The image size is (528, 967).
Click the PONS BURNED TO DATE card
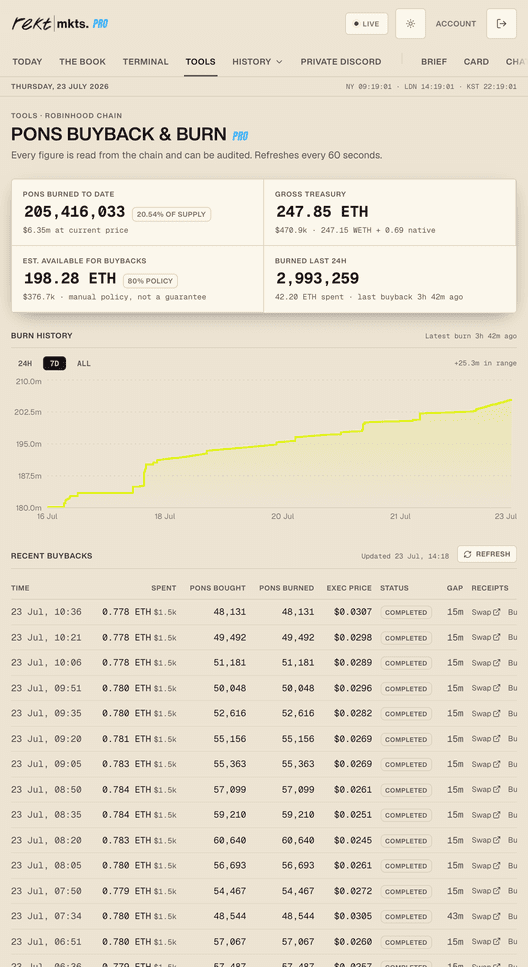click(x=138, y=212)
